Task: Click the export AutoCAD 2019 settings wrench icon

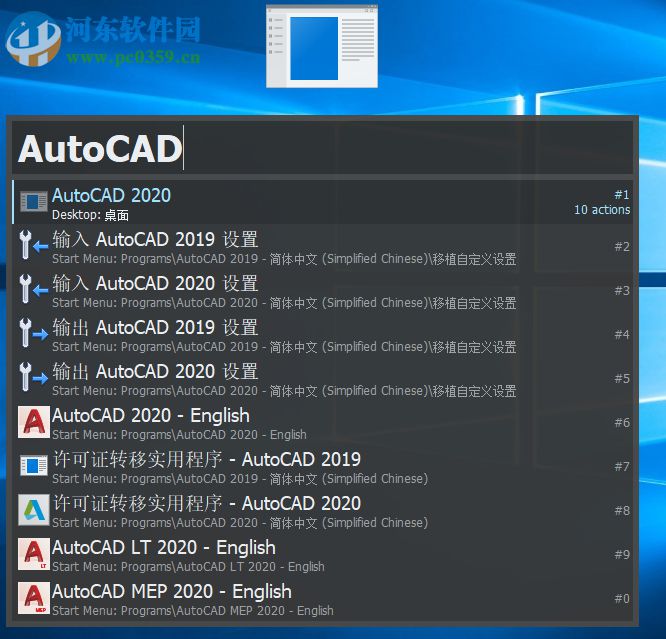Action: pyautogui.click(x=34, y=333)
